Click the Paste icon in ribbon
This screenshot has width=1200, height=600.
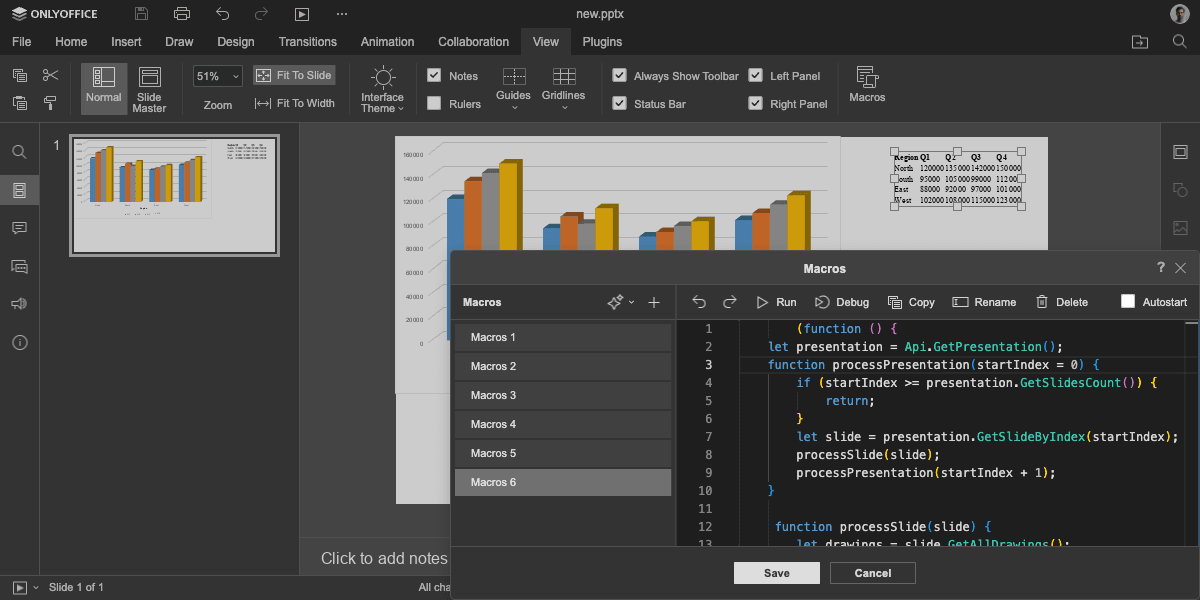click(x=20, y=102)
